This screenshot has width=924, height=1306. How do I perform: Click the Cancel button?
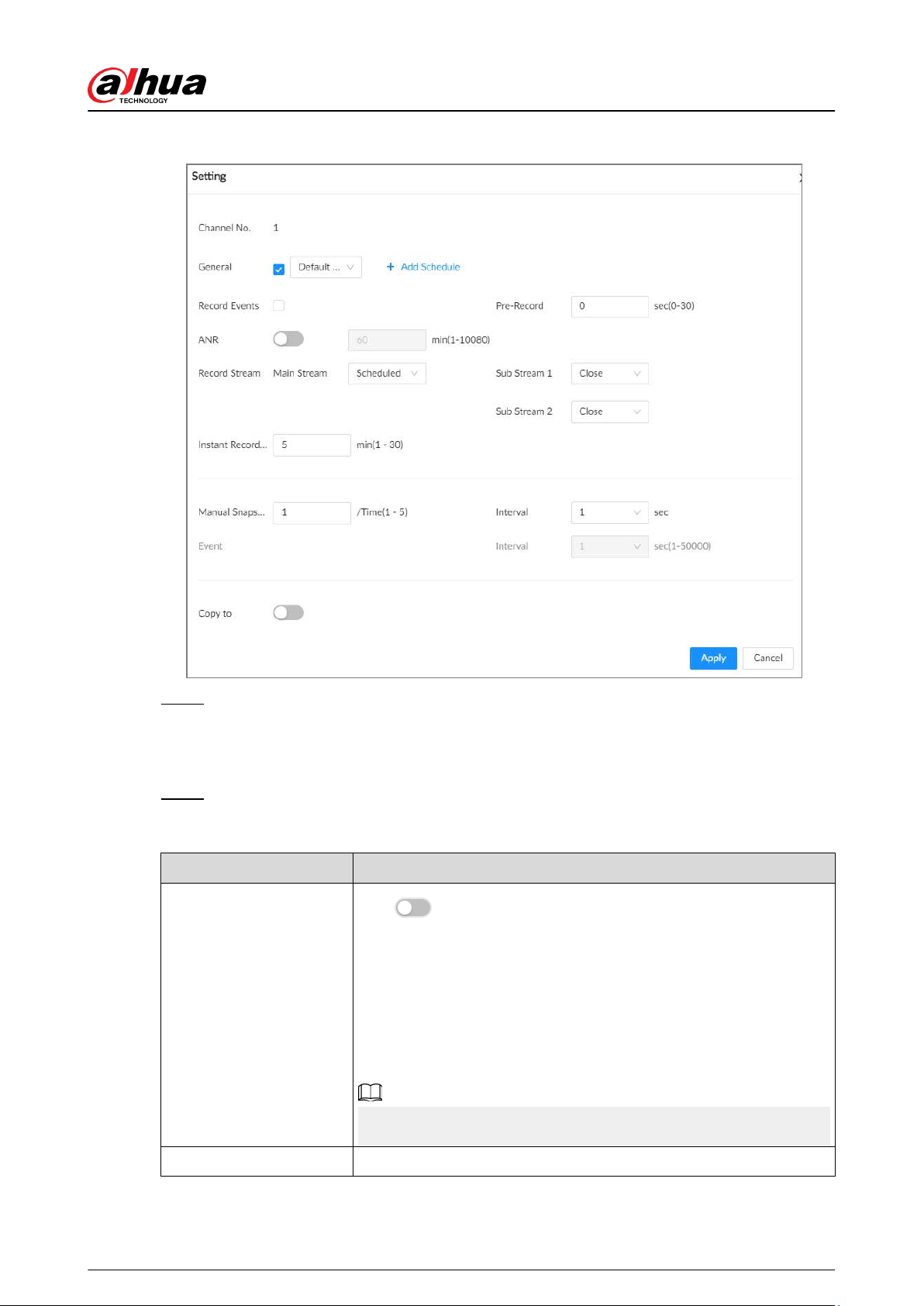click(x=768, y=658)
